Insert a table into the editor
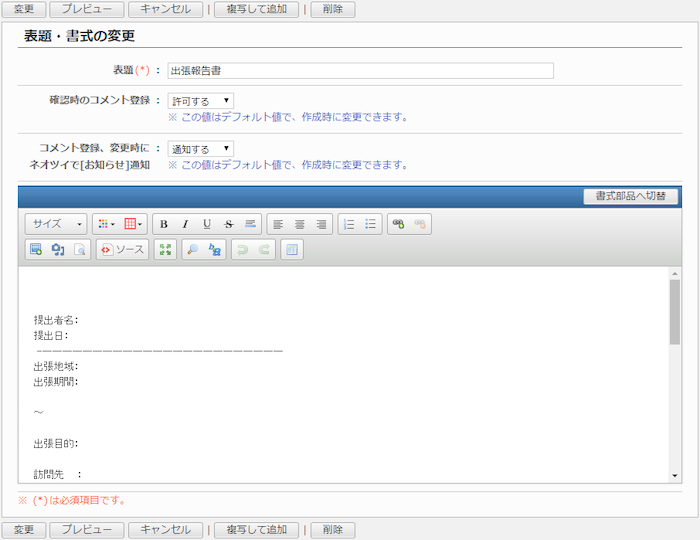The image size is (700, 540). point(292,249)
